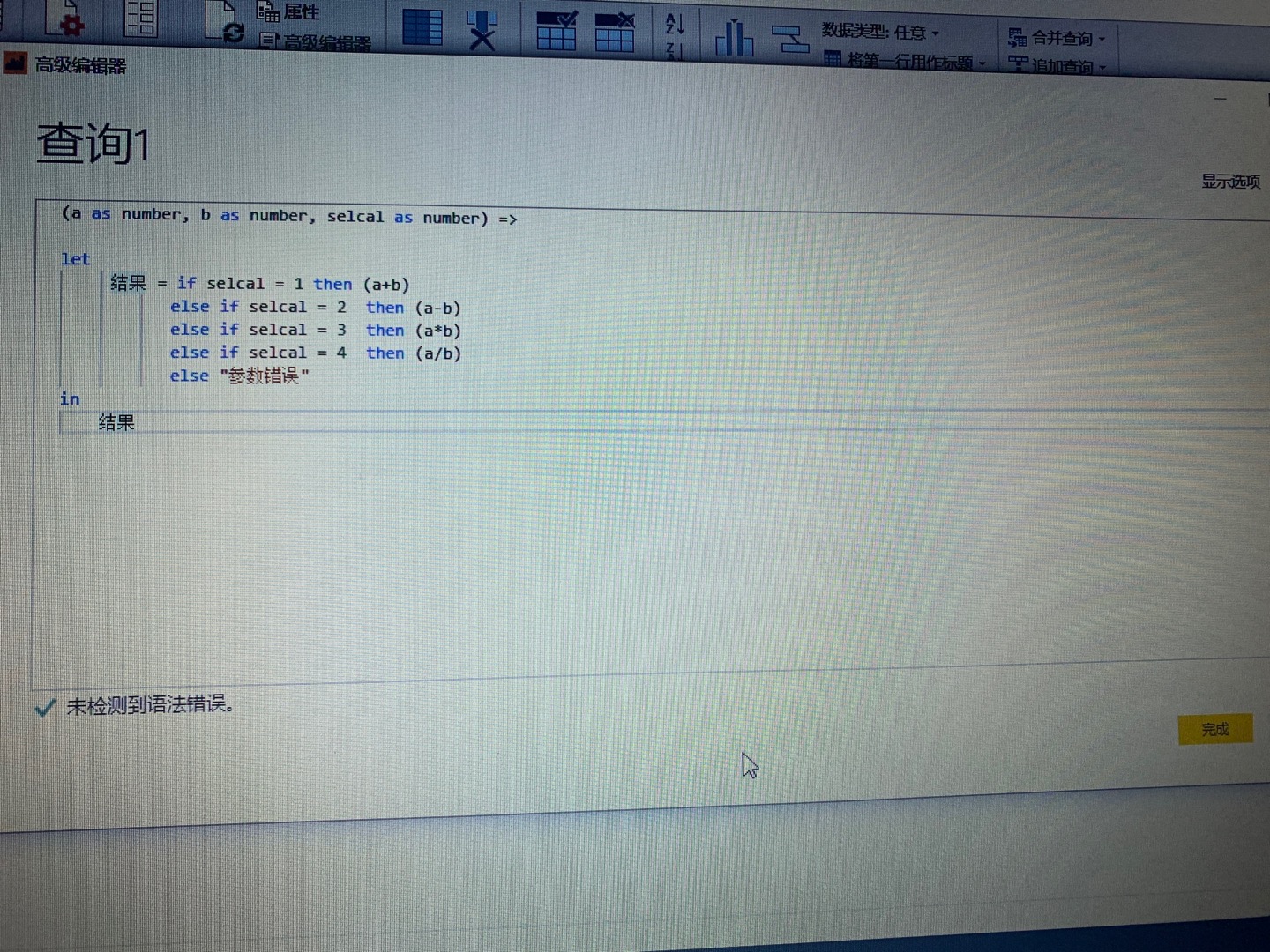The image size is (1270, 952).
Task: Click the else "参数错误" code line
Action: click(x=239, y=376)
